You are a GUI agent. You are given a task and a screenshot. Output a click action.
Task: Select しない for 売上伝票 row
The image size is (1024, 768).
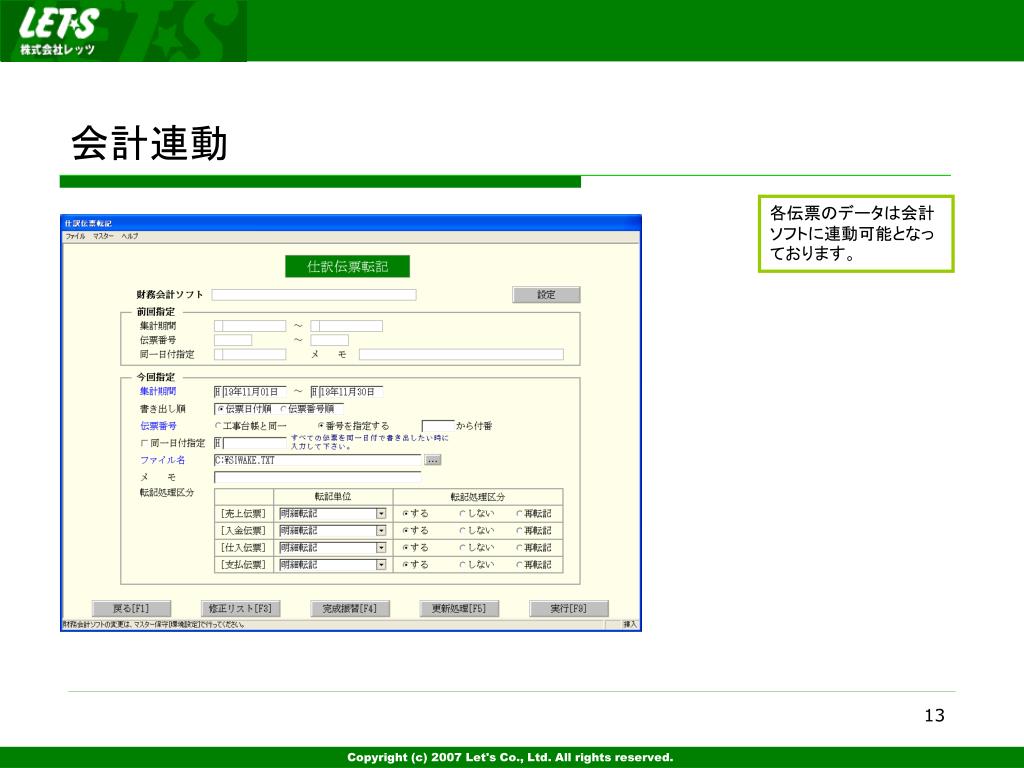[x=463, y=513]
